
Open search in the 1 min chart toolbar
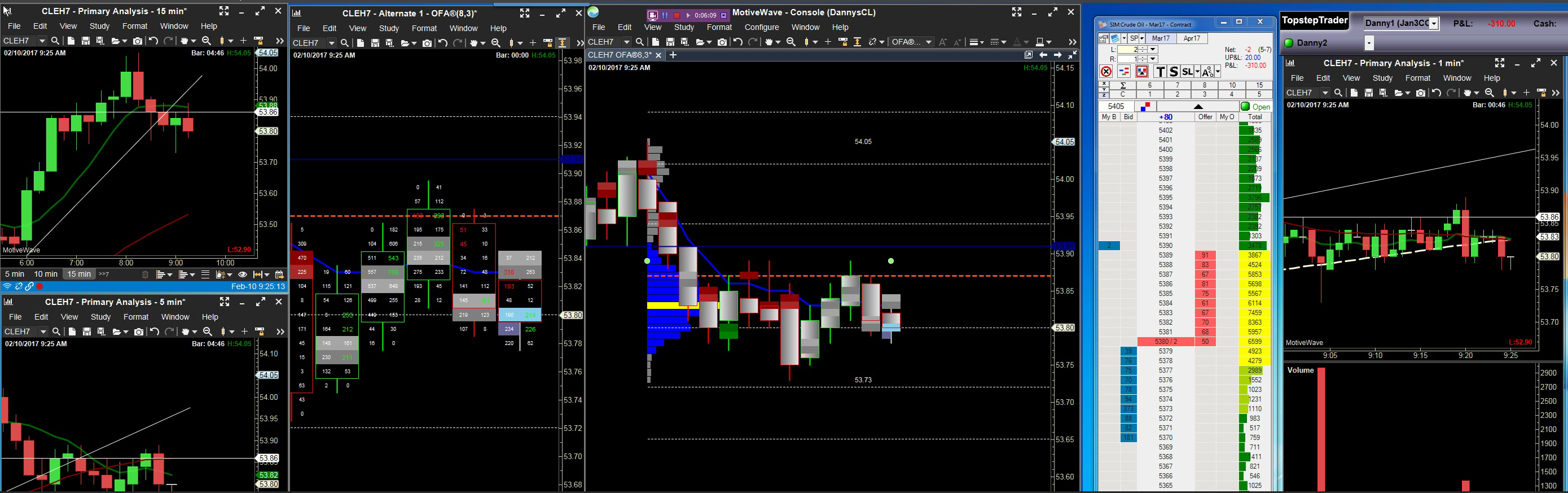(x=1338, y=93)
